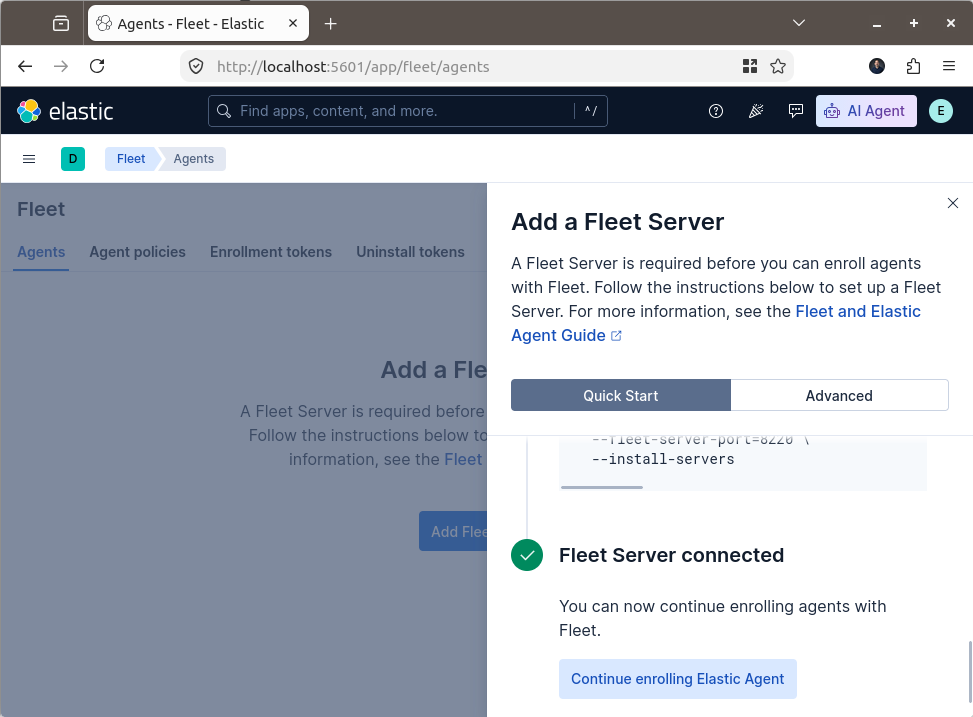The width and height of the screenshot is (973, 717).
Task: Click Continue enrolling Elastic Agent
Action: 678,679
